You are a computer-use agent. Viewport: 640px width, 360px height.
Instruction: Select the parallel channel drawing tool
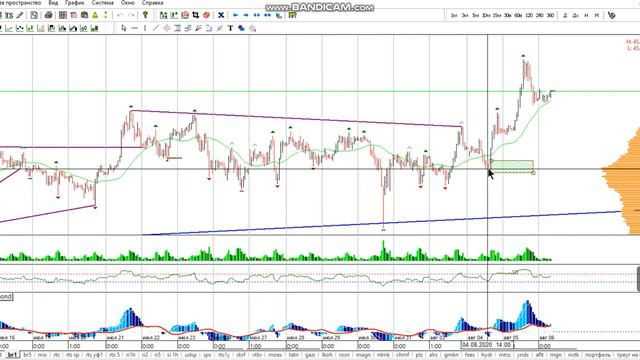[167, 28]
